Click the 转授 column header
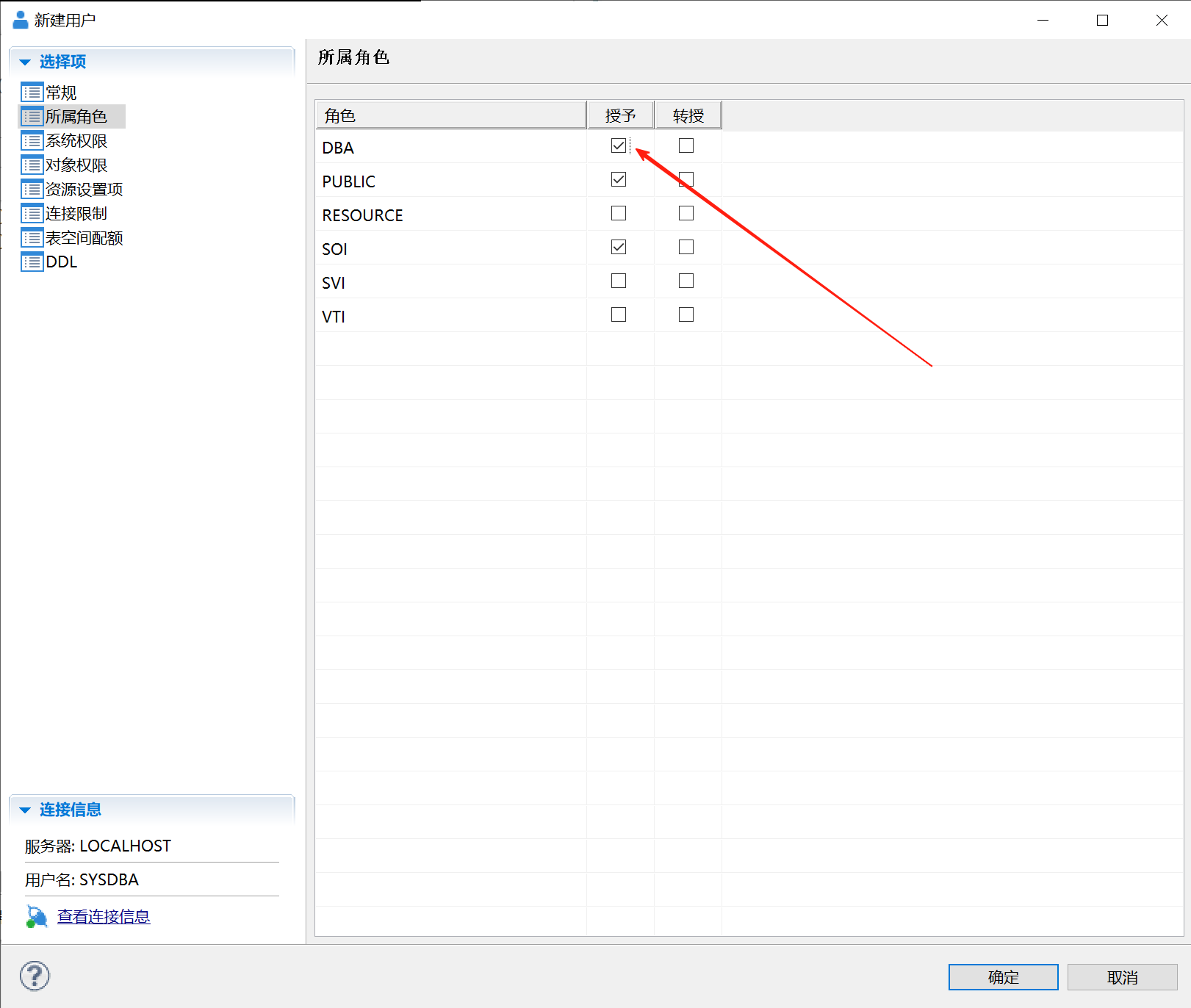Screen dimensions: 1191x1008 tap(688, 115)
